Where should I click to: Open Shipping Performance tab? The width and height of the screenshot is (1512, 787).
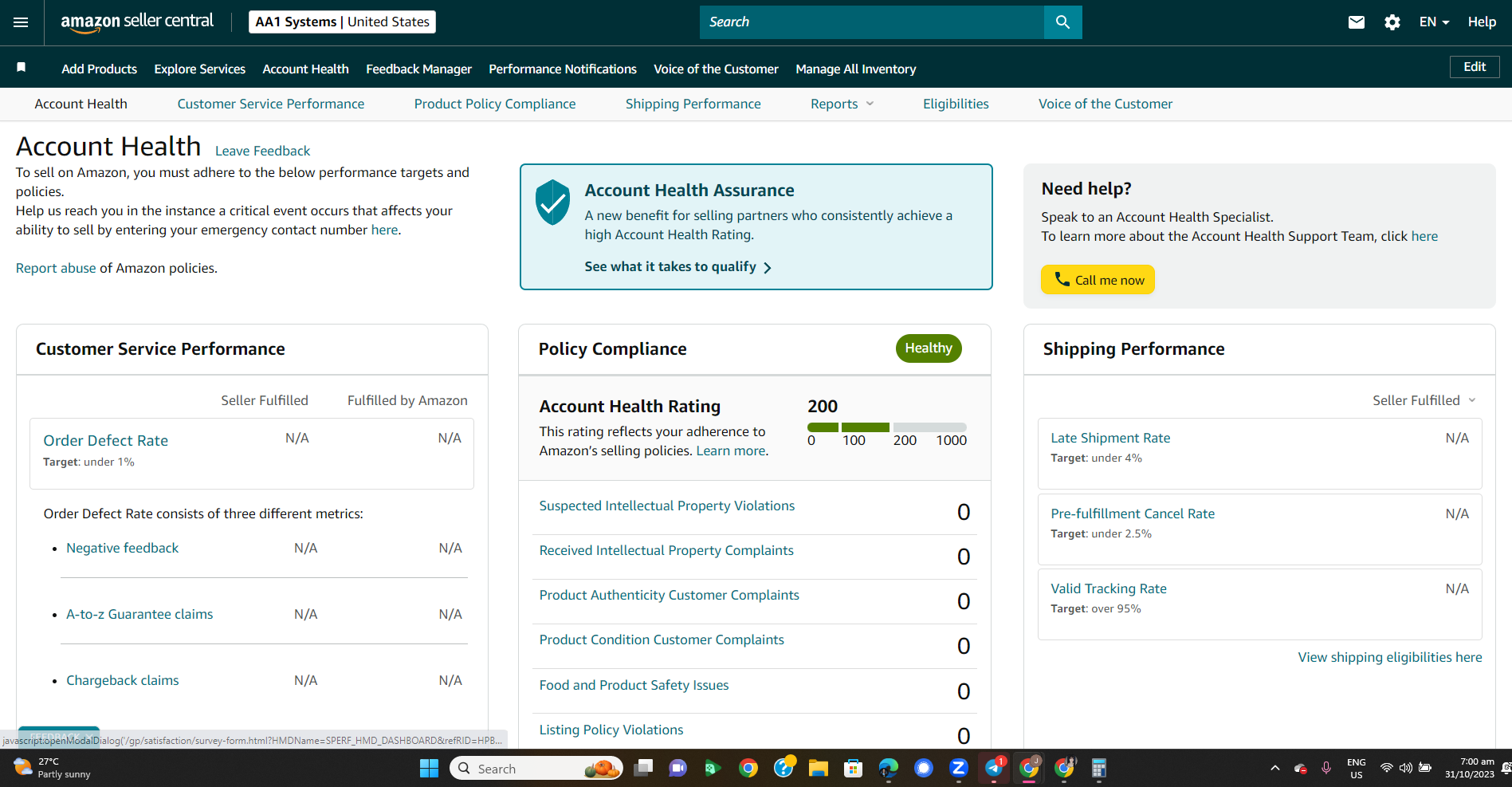(693, 104)
